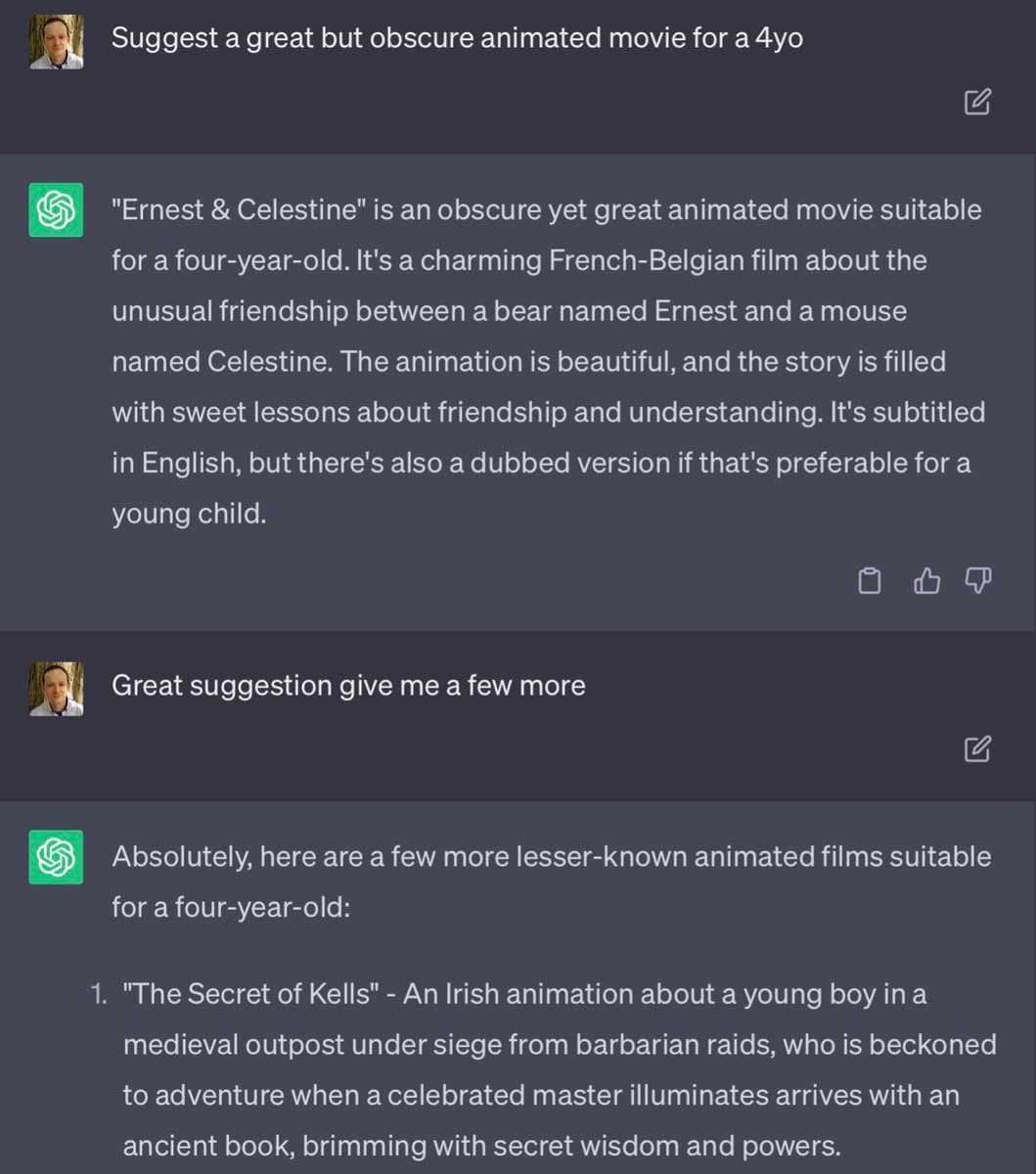Click the "1." list number marker
This screenshot has height=1174, width=1036.
[x=98, y=994]
